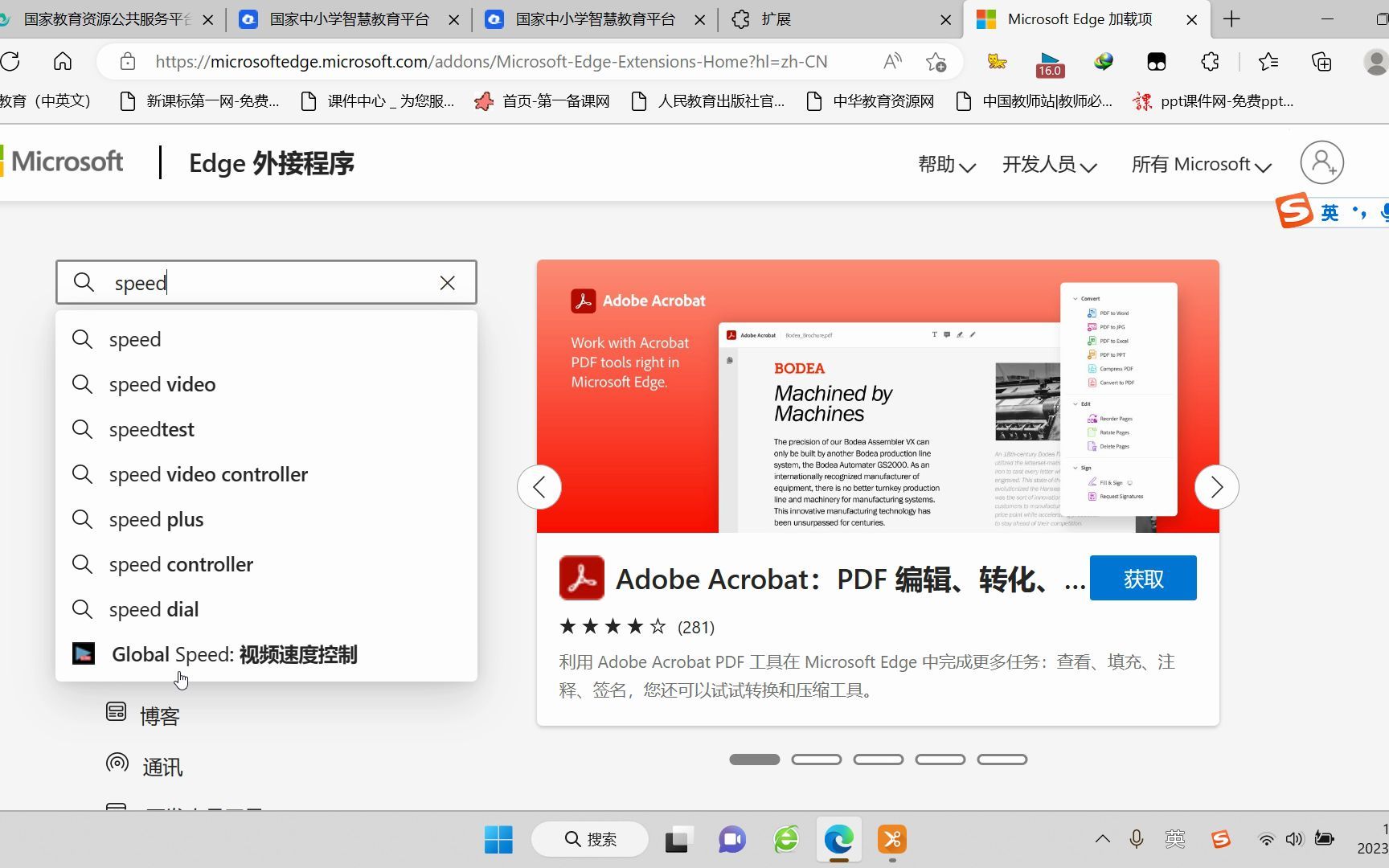The width and height of the screenshot is (1389, 868).
Task: Click the black mask extension icon
Action: (x=1157, y=61)
